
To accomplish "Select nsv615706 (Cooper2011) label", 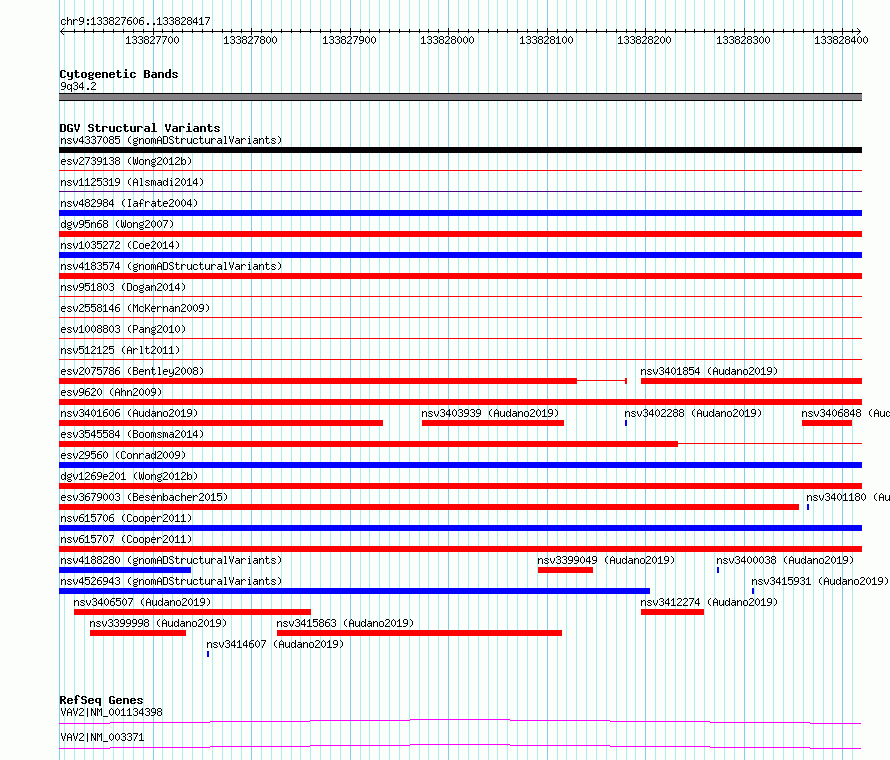I will (126, 518).
